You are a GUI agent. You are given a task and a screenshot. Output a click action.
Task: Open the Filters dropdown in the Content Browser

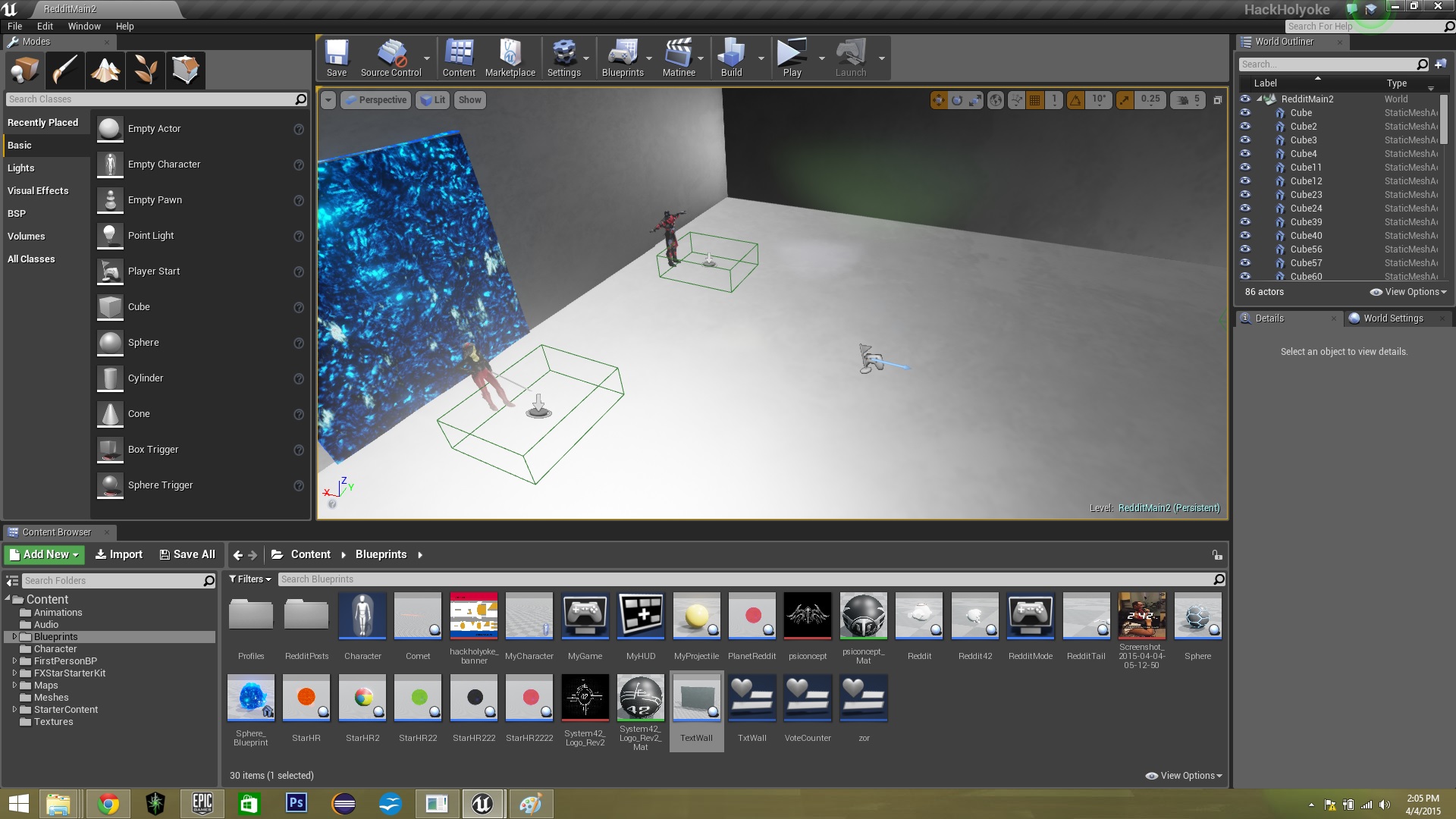tap(250, 579)
